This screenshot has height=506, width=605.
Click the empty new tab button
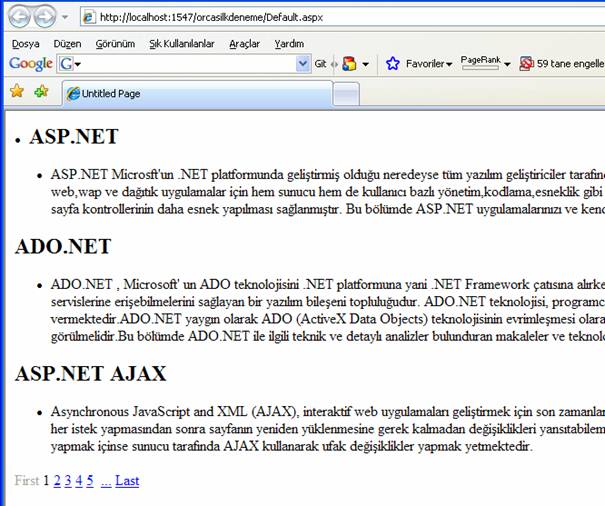point(346,94)
